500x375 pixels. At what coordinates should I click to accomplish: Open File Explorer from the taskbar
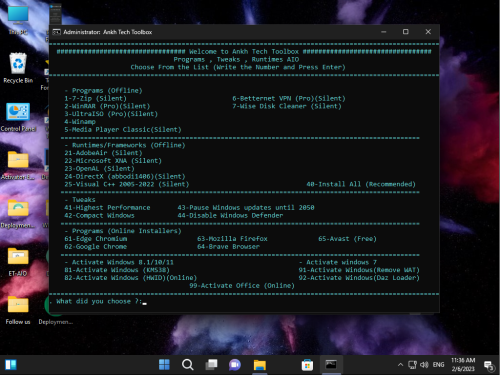coord(259,365)
